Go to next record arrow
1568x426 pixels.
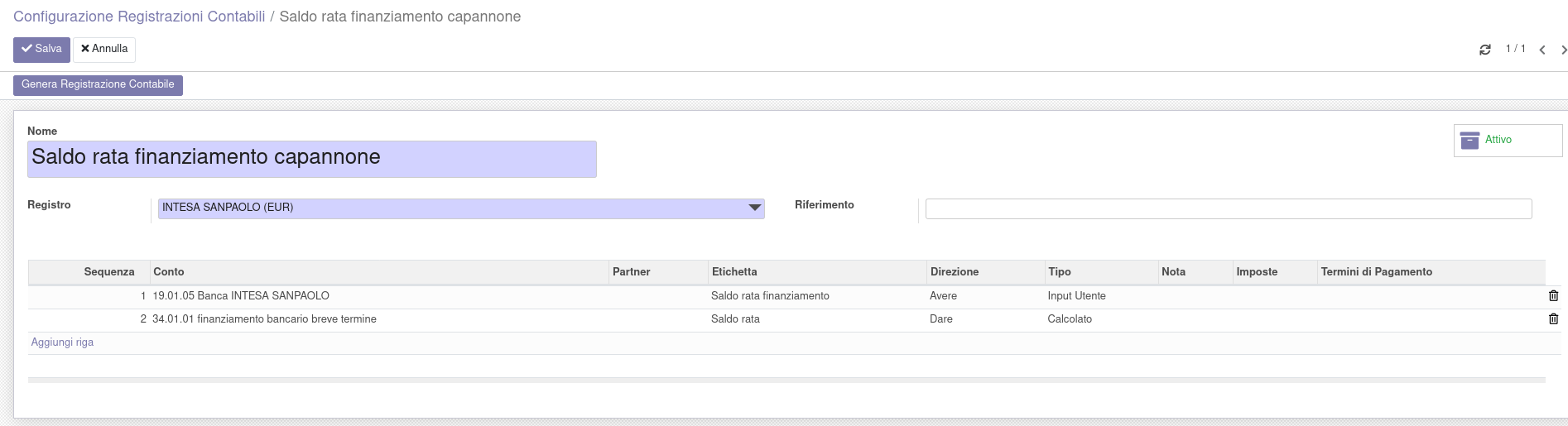coord(1563,50)
